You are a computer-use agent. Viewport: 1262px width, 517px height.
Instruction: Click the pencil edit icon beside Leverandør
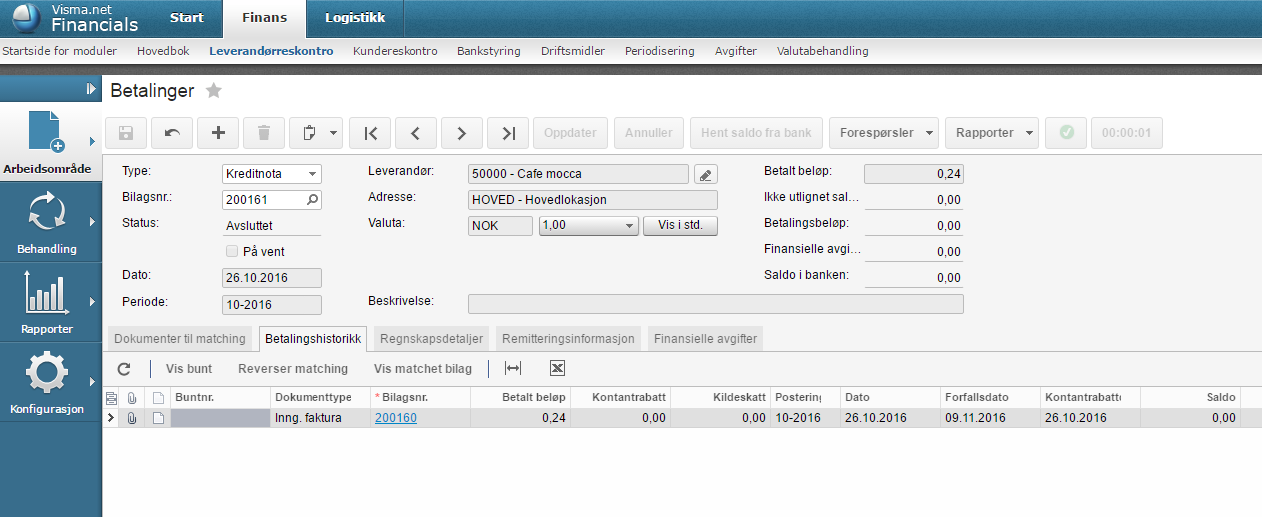click(706, 174)
